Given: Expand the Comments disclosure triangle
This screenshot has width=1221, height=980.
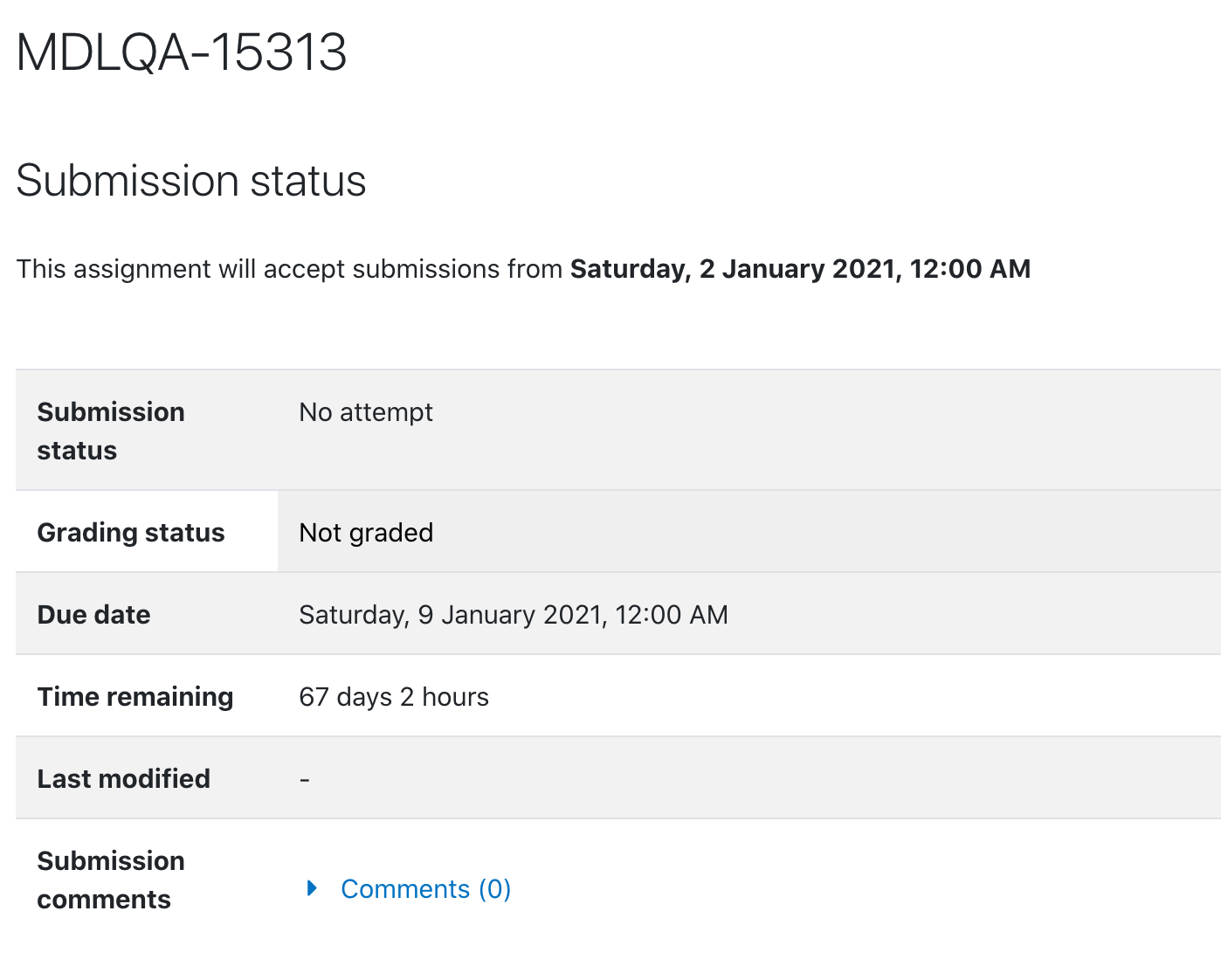Looking at the screenshot, I should (312, 888).
